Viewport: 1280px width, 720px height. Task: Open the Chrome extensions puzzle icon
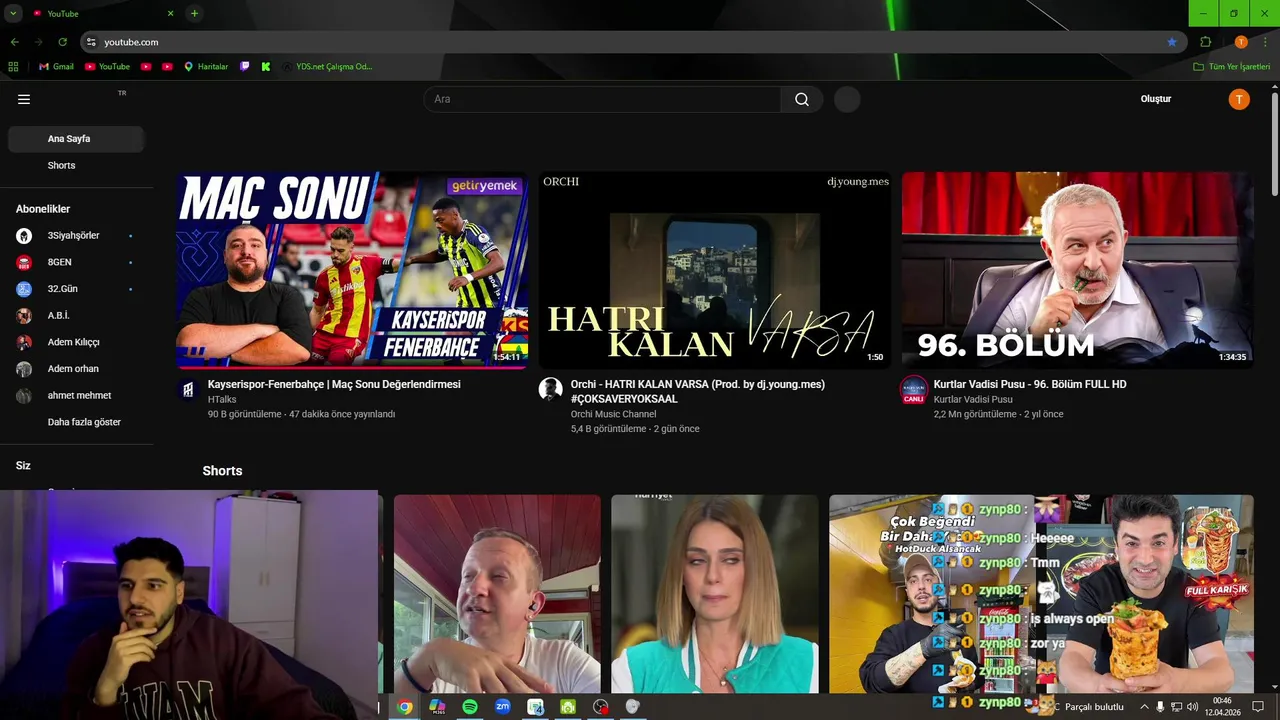[1205, 42]
